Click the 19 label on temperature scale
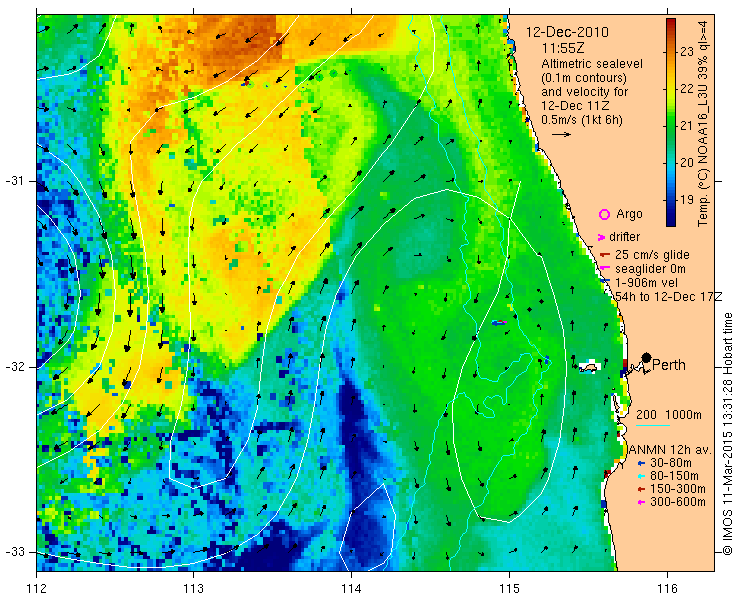 pos(687,200)
